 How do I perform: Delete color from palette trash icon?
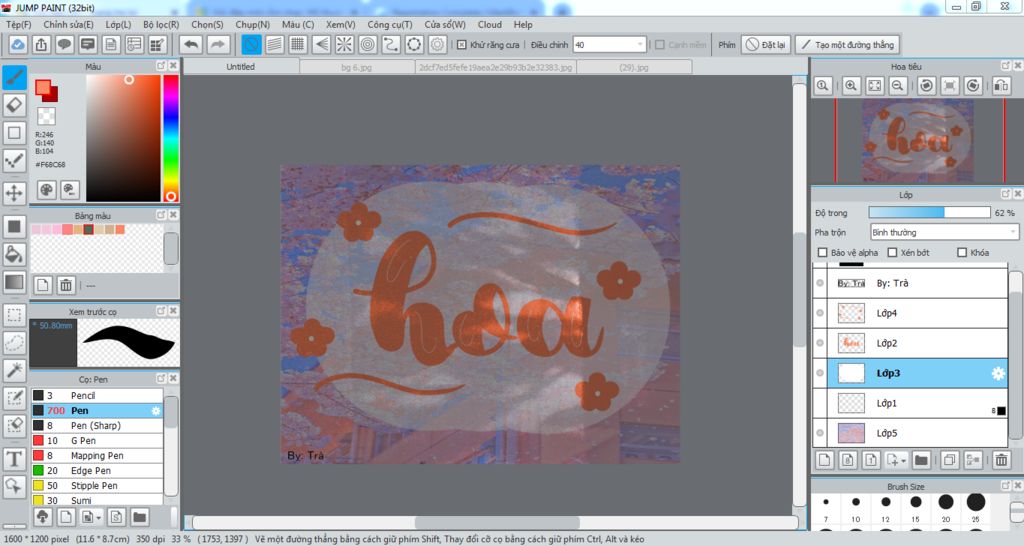click(66, 285)
